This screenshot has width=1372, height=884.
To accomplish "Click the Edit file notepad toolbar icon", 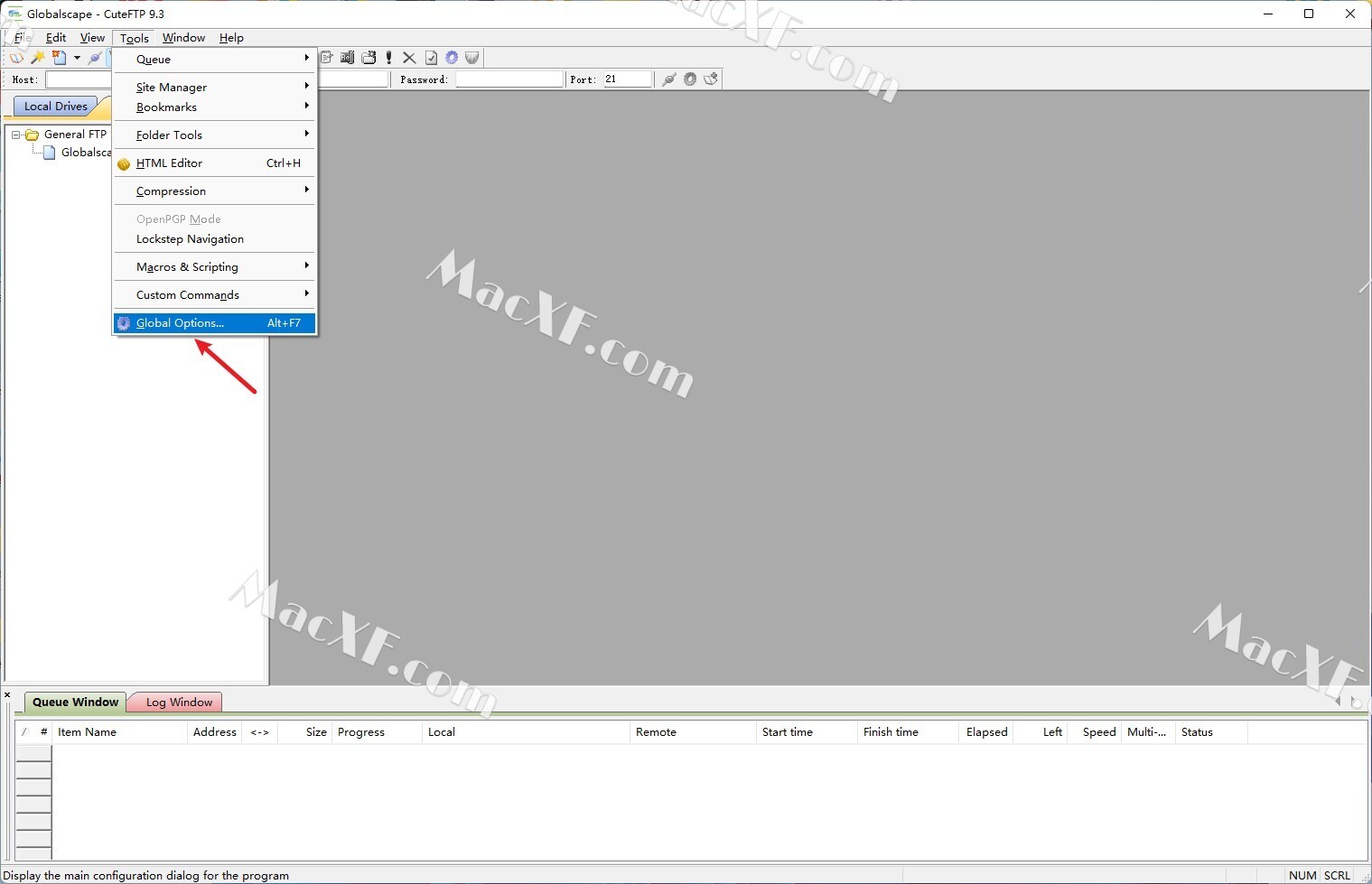I will [327, 58].
